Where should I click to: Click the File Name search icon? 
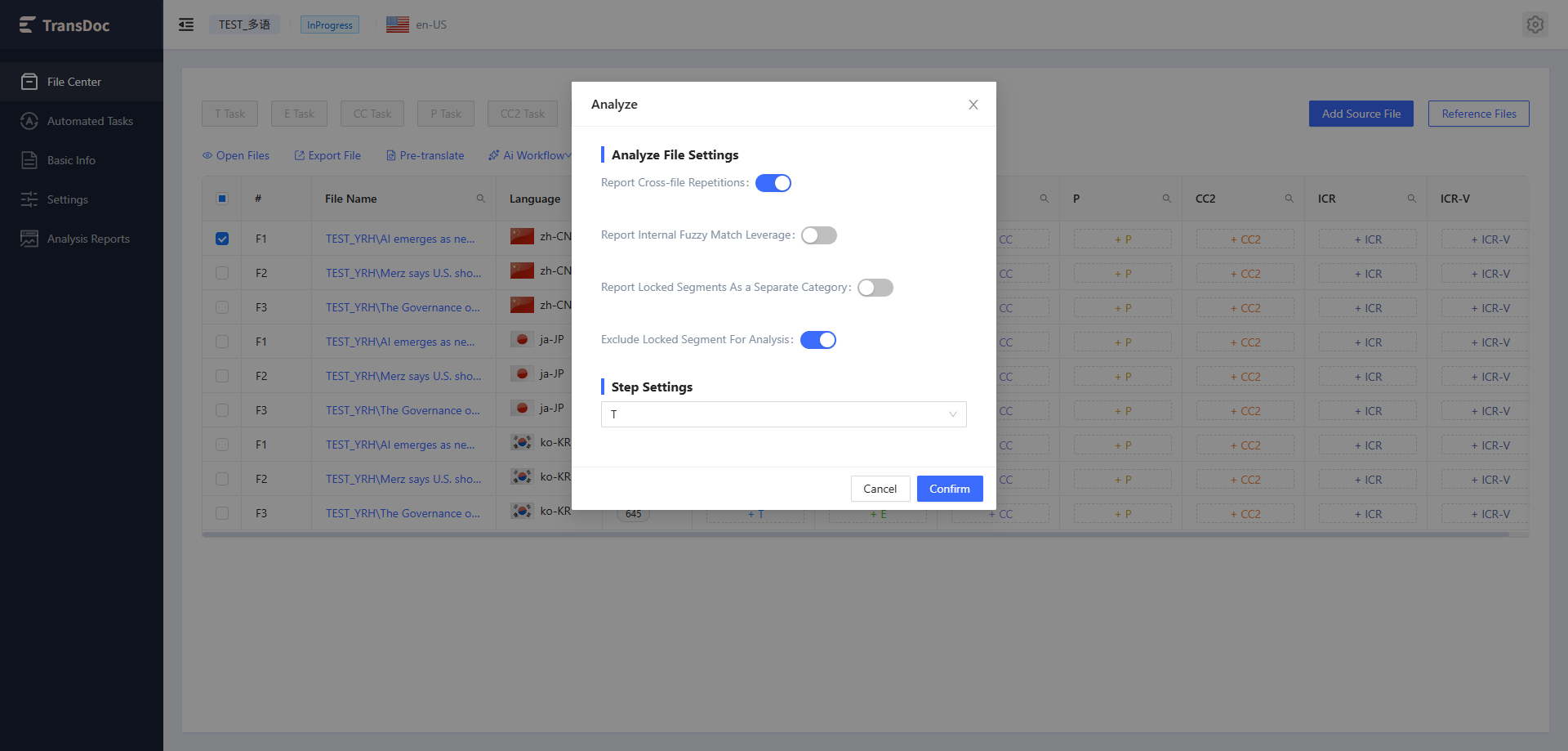point(481,199)
